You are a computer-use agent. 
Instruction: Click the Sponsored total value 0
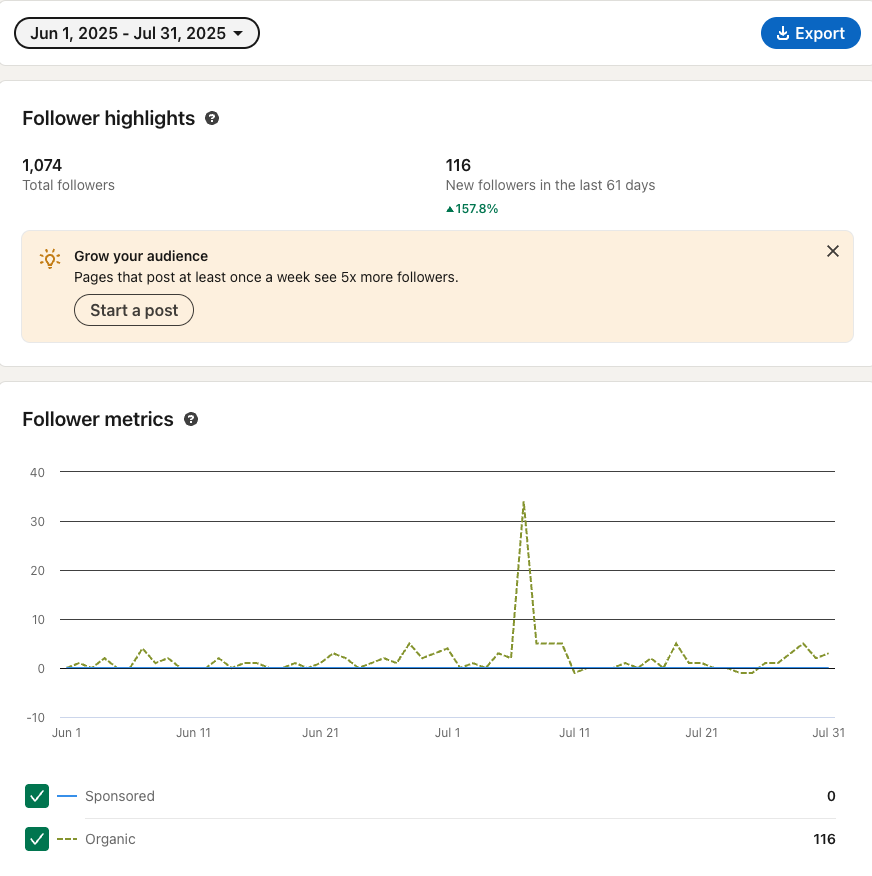pos(831,796)
